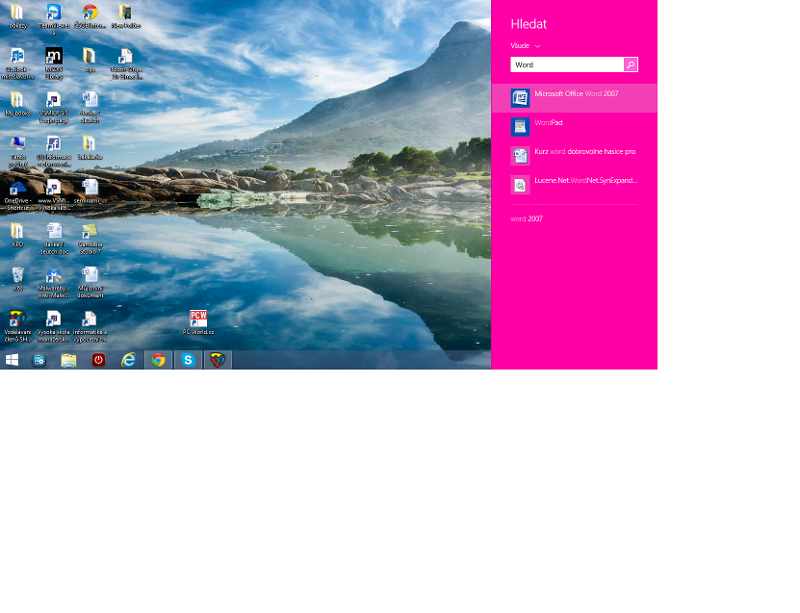
Task: Open Microsoft Office Word 2007 search result
Action: click(574, 98)
